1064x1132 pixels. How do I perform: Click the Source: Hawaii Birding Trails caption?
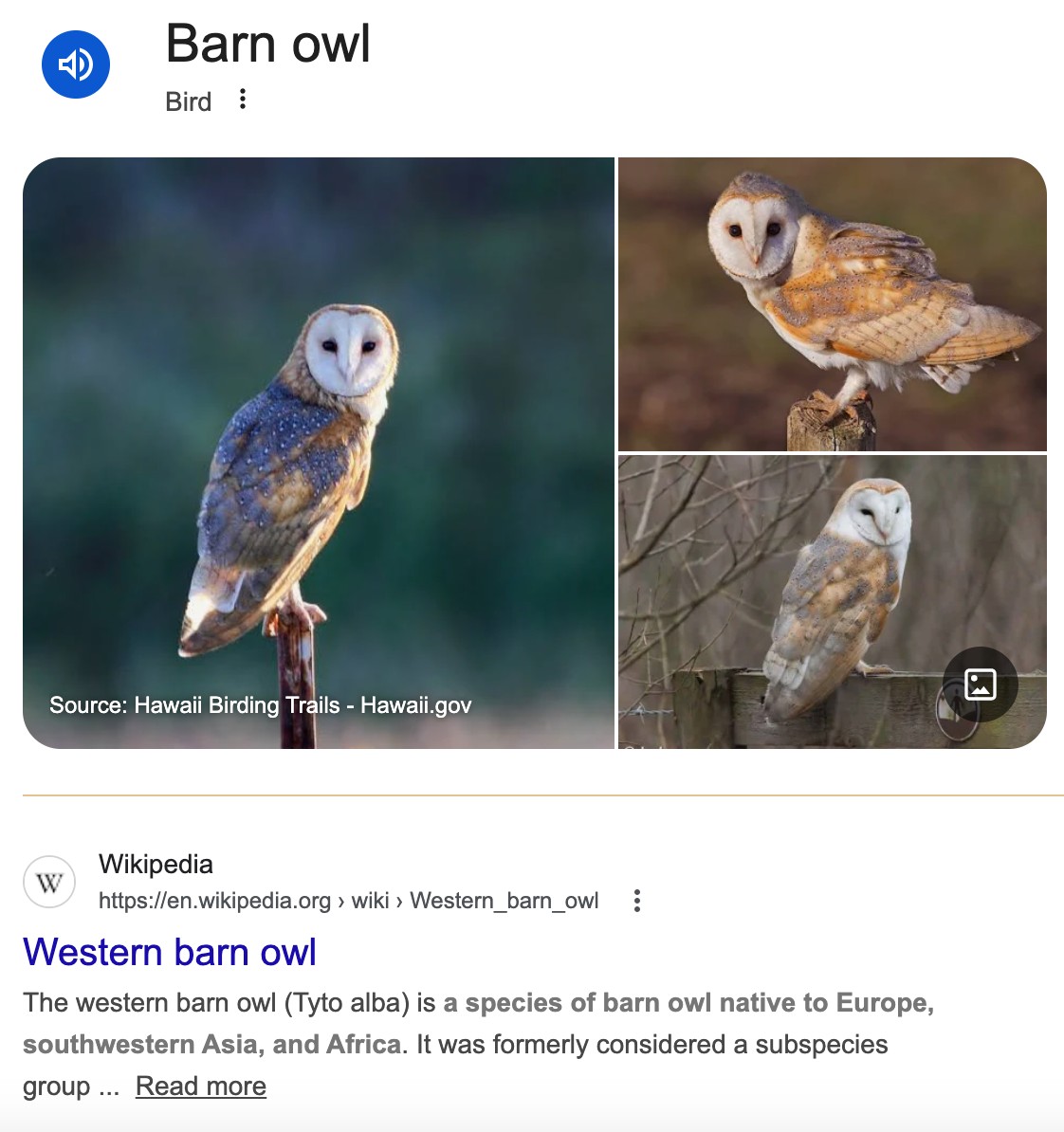(x=261, y=704)
